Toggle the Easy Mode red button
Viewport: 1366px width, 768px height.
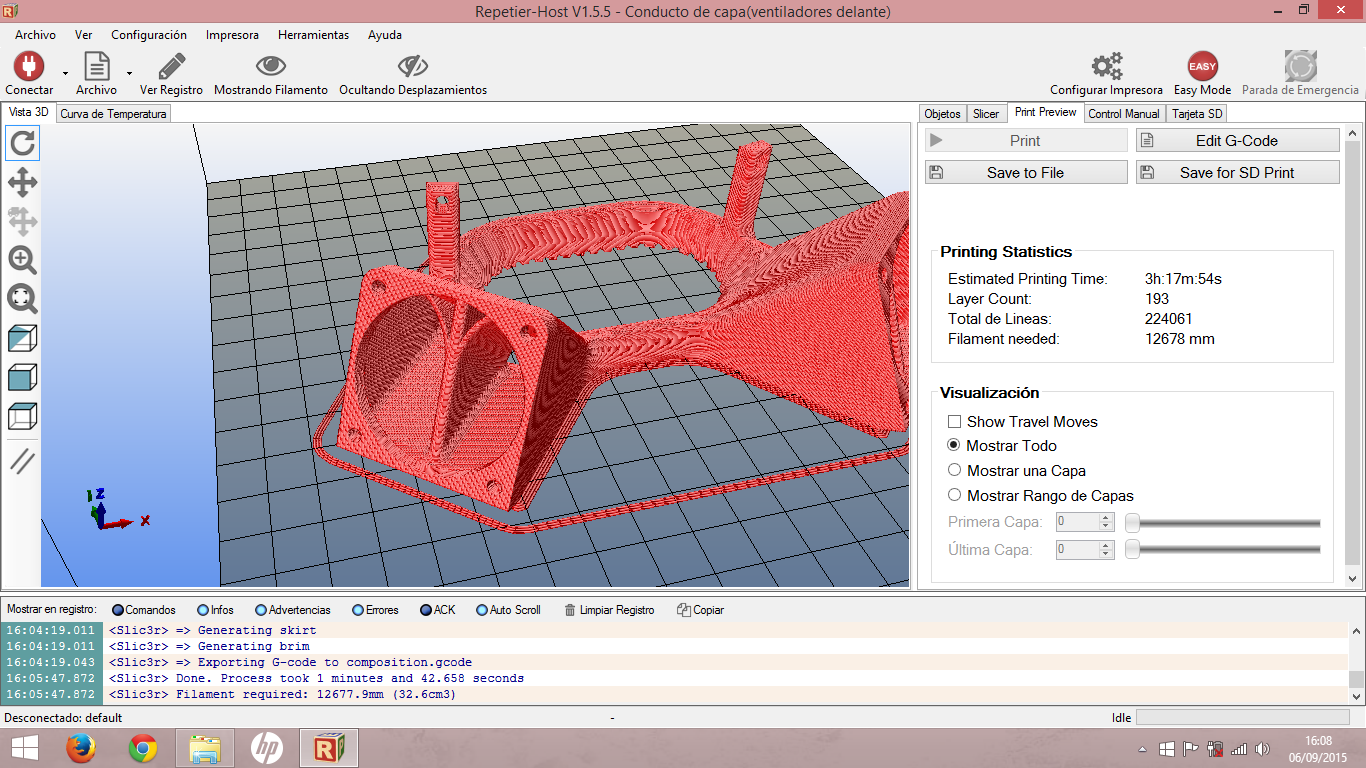pyautogui.click(x=1202, y=66)
